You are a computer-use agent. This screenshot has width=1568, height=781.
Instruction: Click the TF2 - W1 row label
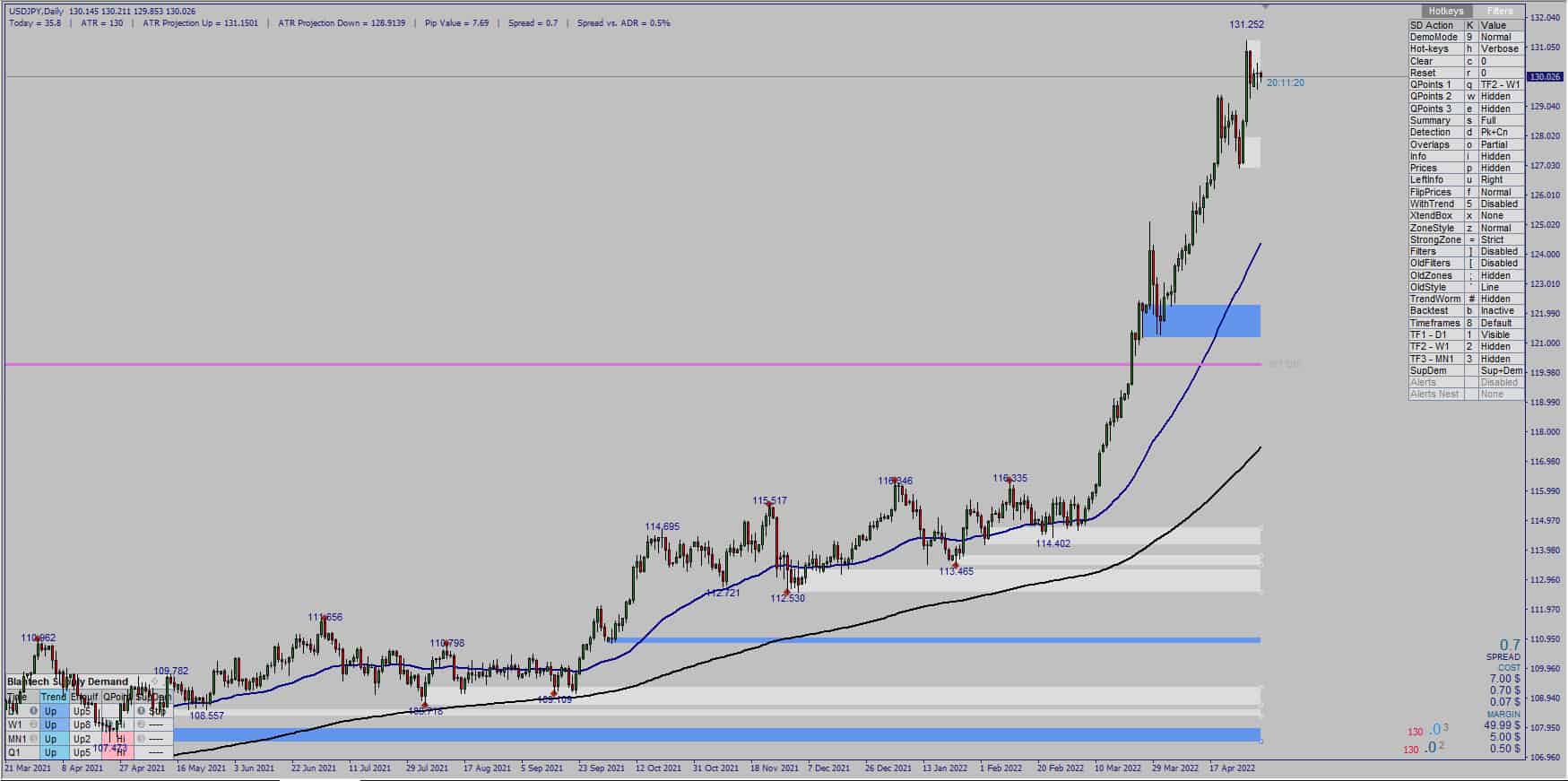click(1436, 346)
